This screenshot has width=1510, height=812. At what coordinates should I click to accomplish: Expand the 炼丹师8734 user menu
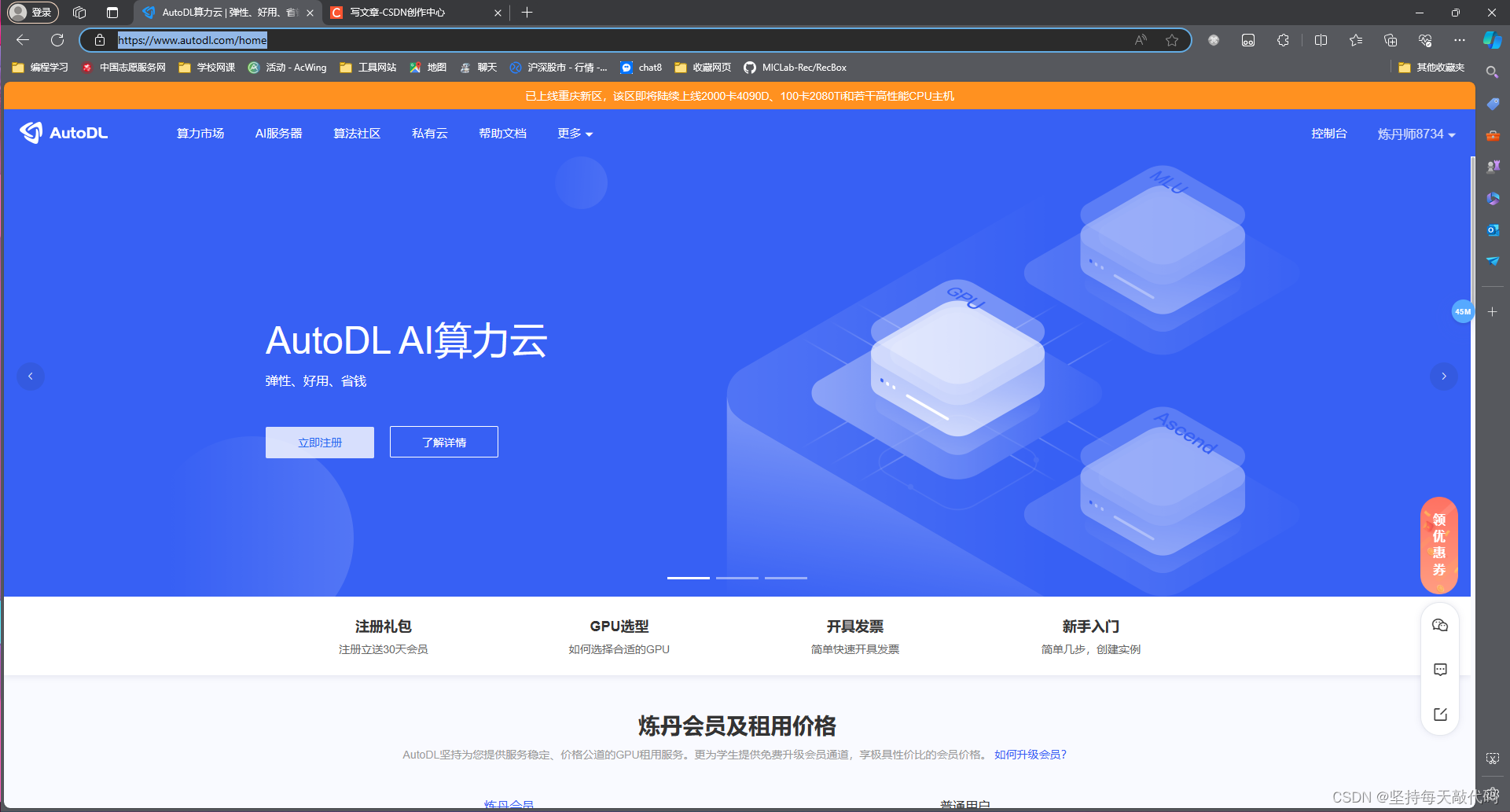(1416, 134)
